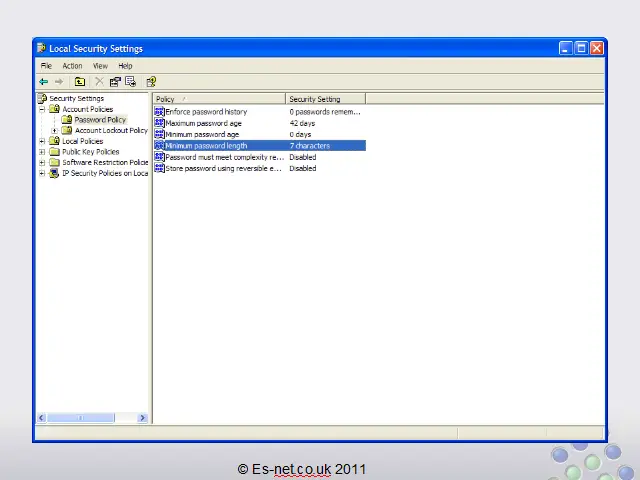Screen dimensions: 640x480
Task: Click the Software Restriction Policies folder icon
Action: tap(54, 162)
